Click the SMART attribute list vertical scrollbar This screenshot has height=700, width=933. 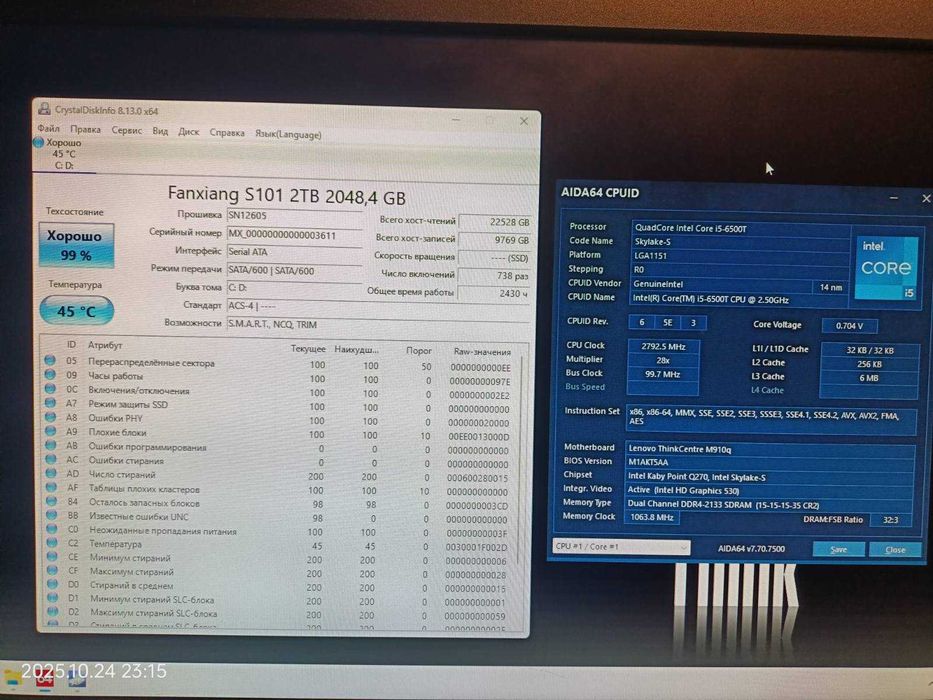[x=522, y=458]
